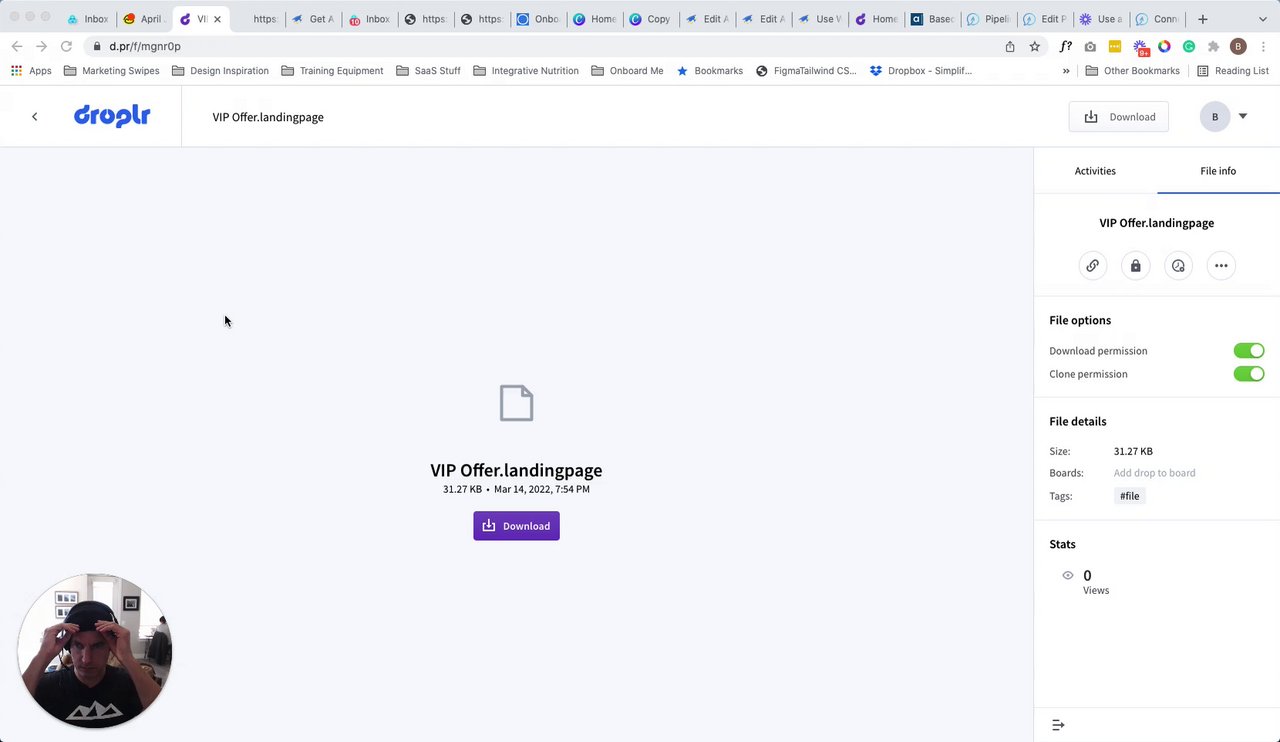1280x742 pixels.
Task: Select the File info tab
Action: tap(1218, 171)
